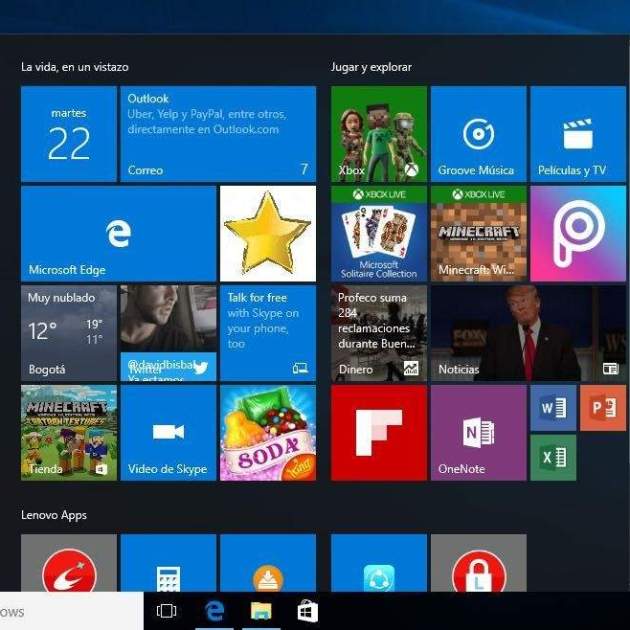Launch the Minecraft Xbox Live tile
The width and height of the screenshot is (630, 630).
[479, 233]
